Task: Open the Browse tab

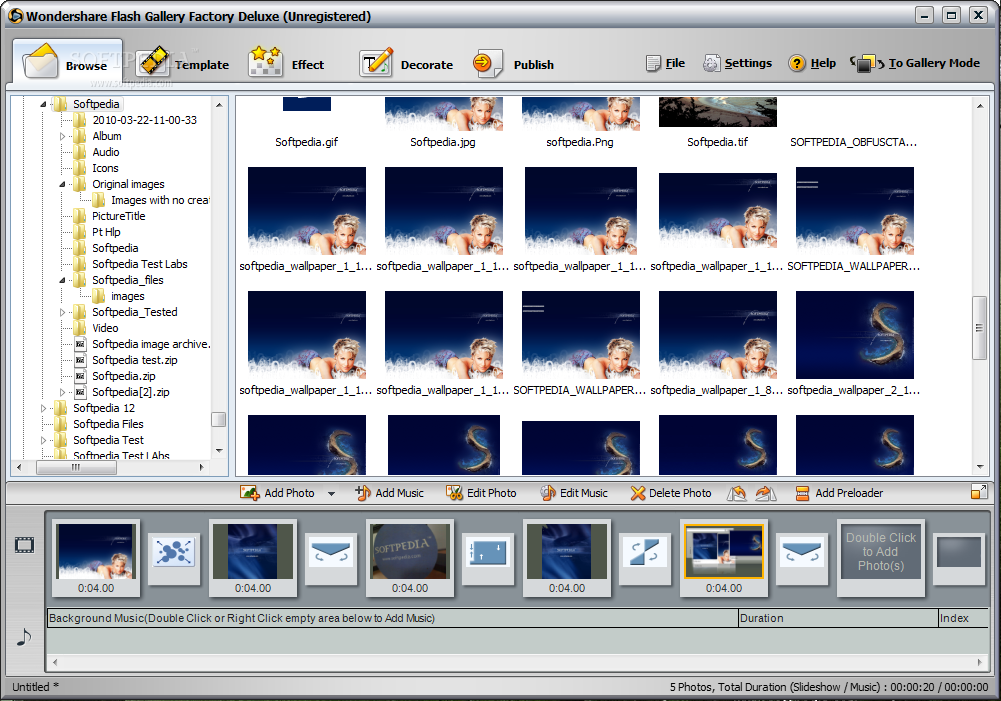Action: tap(66, 63)
